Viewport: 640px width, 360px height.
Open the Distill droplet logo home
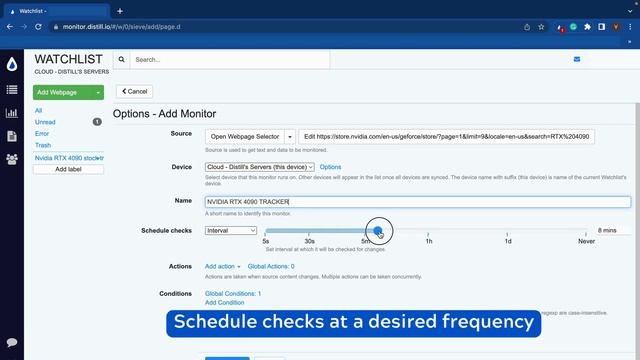coord(12,64)
